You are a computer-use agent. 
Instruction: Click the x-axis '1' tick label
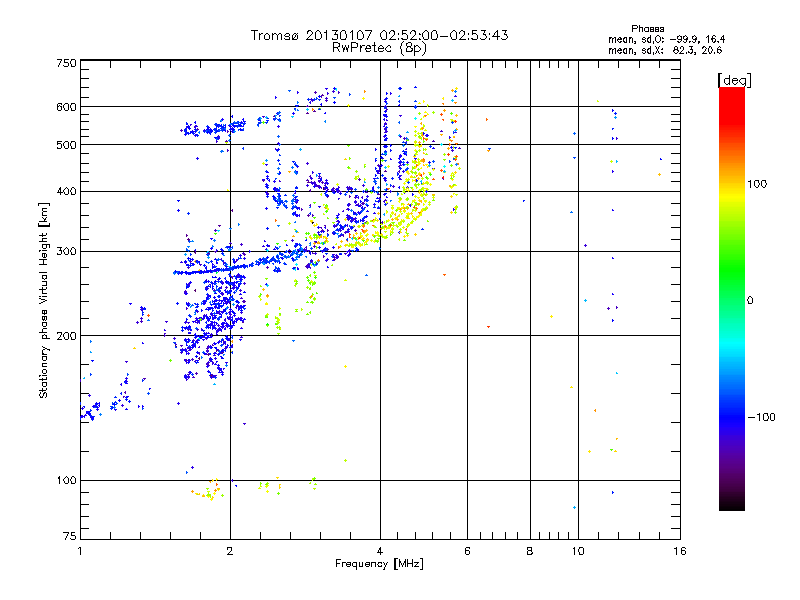click(81, 551)
